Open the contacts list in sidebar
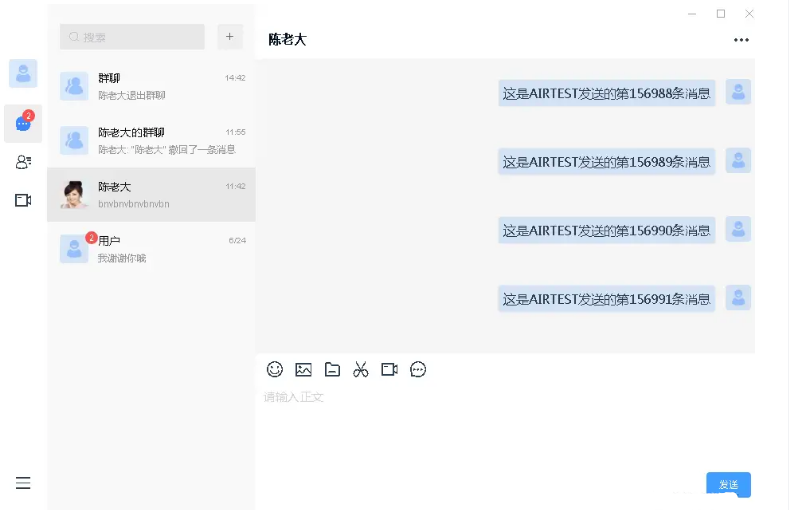 (x=23, y=162)
